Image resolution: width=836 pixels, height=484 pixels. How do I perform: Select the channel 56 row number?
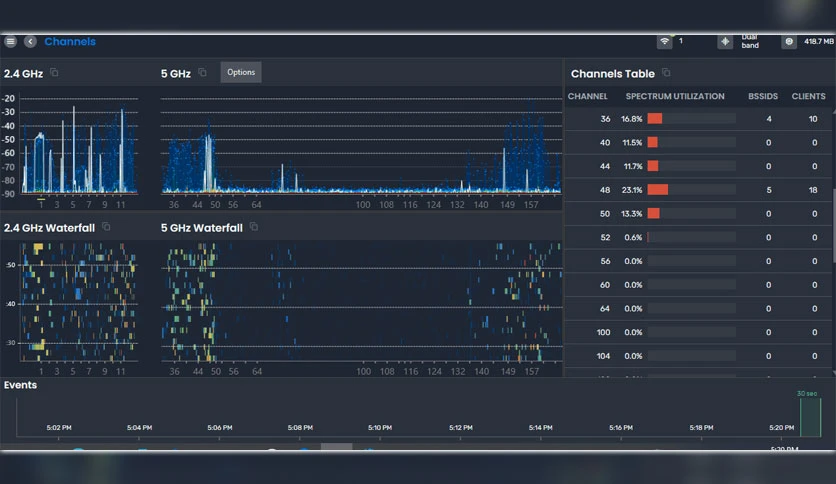coord(605,261)
